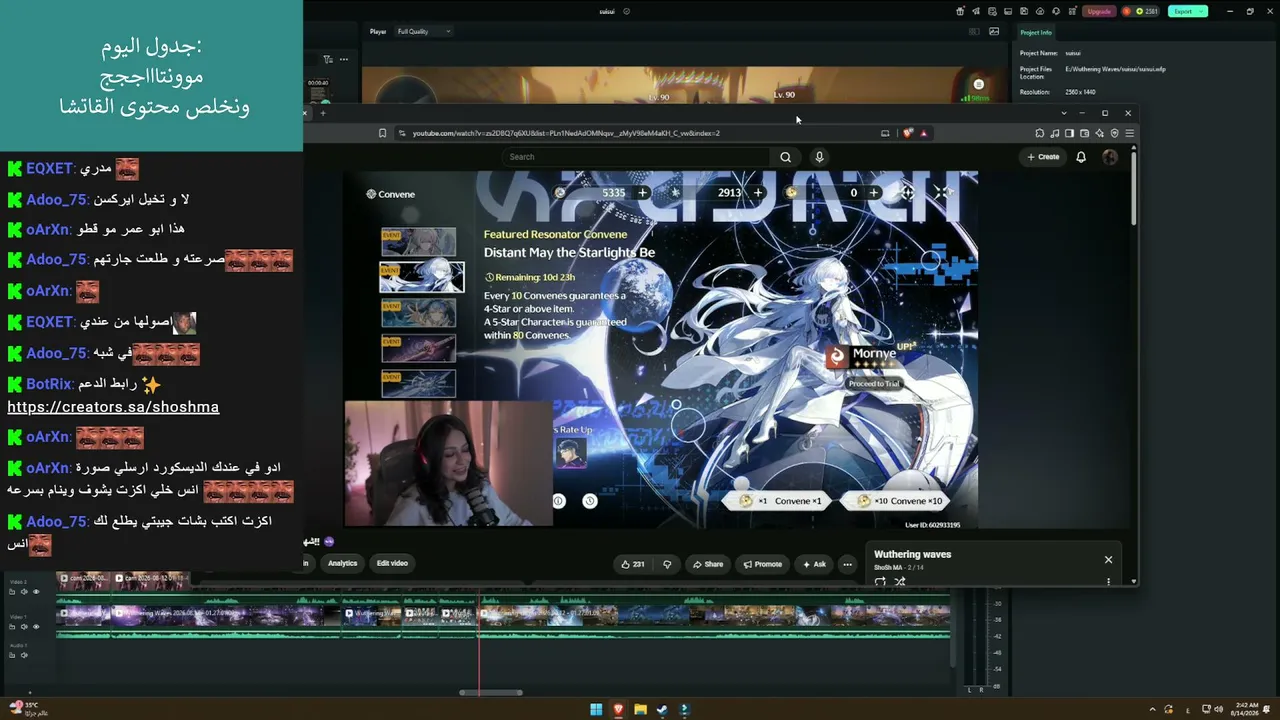This screenshot has height=720, width=1280.
Task: Open Steam from the taskbar
Action: coord(662,710)
